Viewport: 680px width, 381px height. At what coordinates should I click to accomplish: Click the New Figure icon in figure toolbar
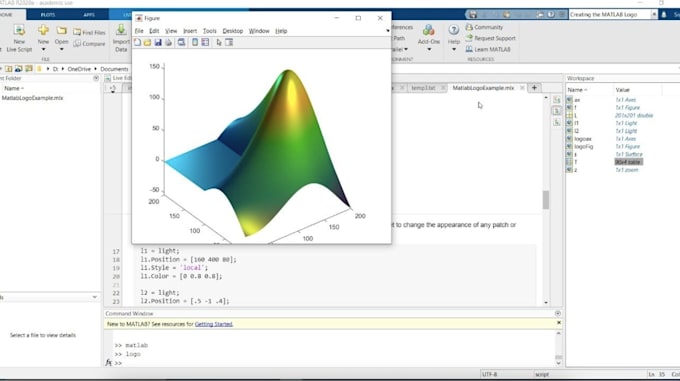pos(137,42)
